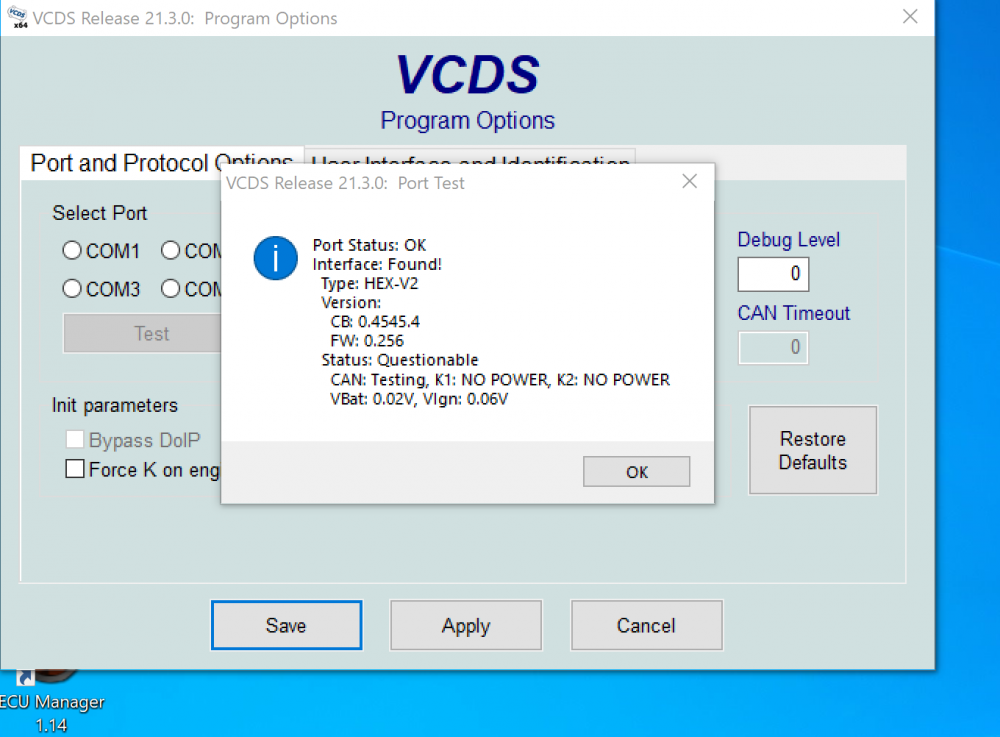Choose the port right of COM3
This screenshot has height=737, width=1000.
[x=170, y=289]
